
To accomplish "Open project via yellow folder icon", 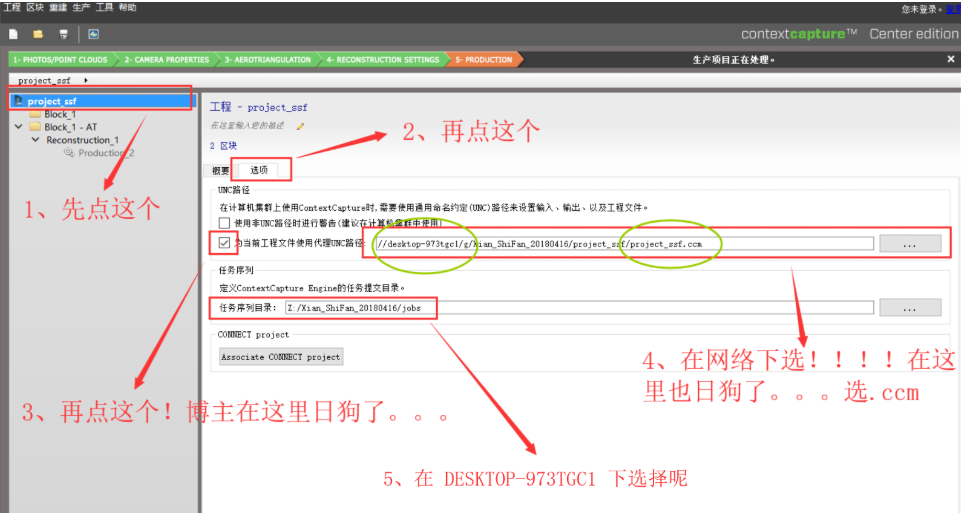I will coord(38,34).
